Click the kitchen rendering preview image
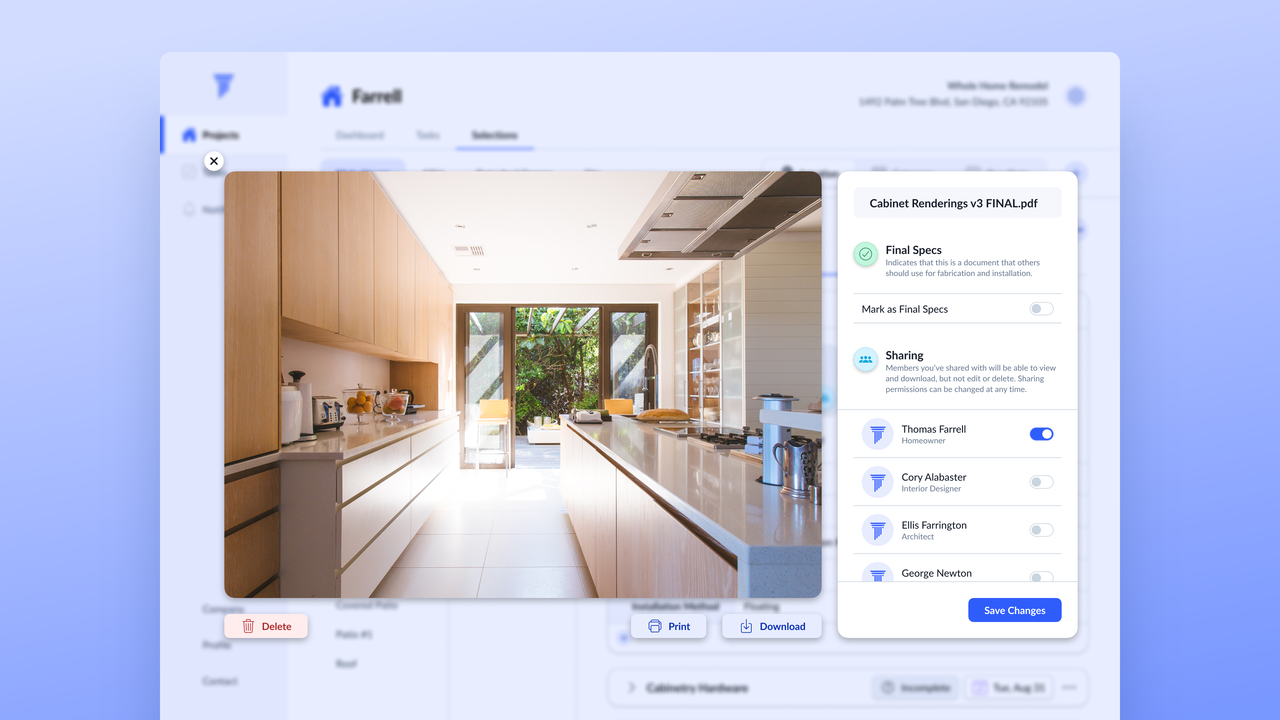Image resolution: width=1280 pixels, height=720 pixels. (522, 384)
